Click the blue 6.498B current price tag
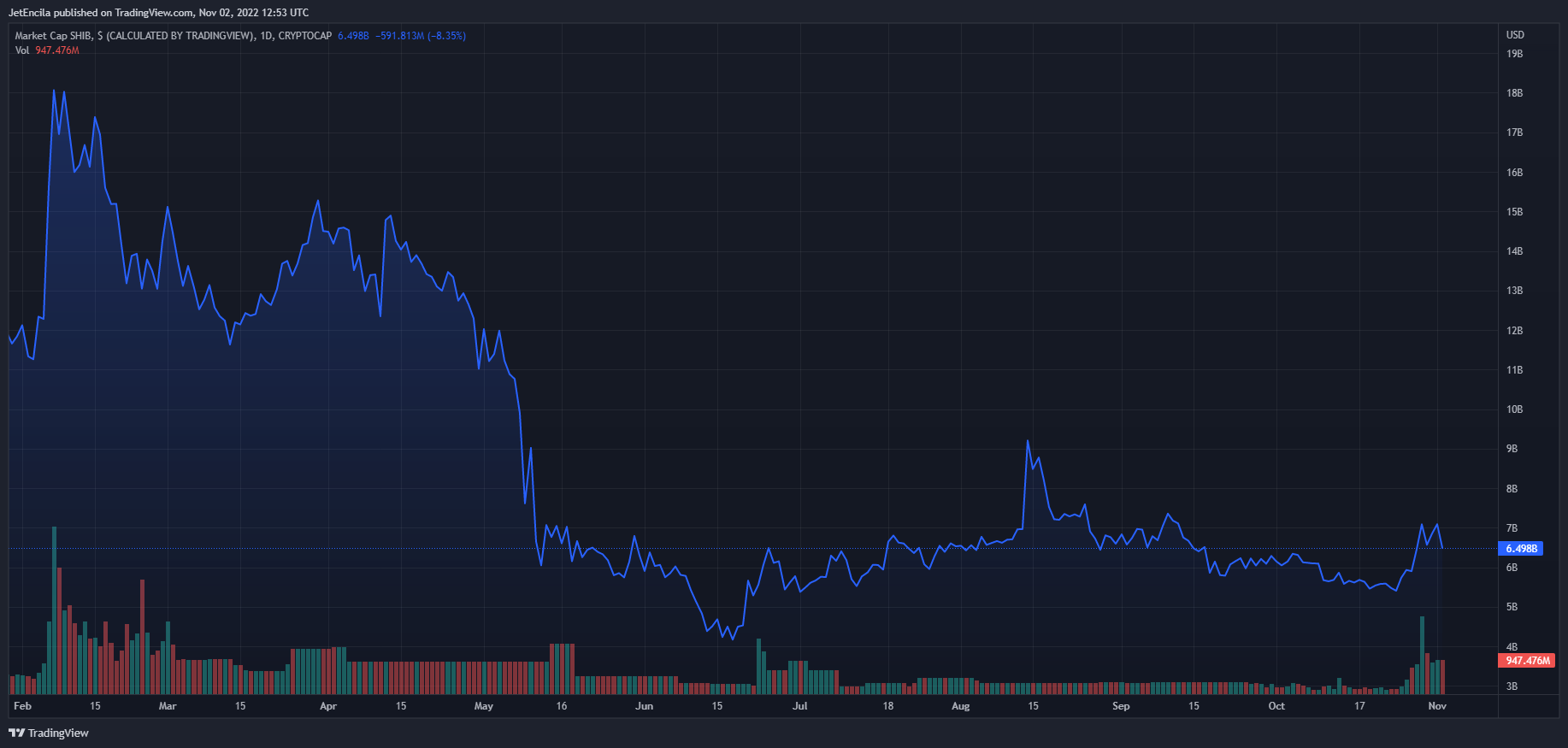This screenshot has width=1568, height=748. tap(1521, 549)
